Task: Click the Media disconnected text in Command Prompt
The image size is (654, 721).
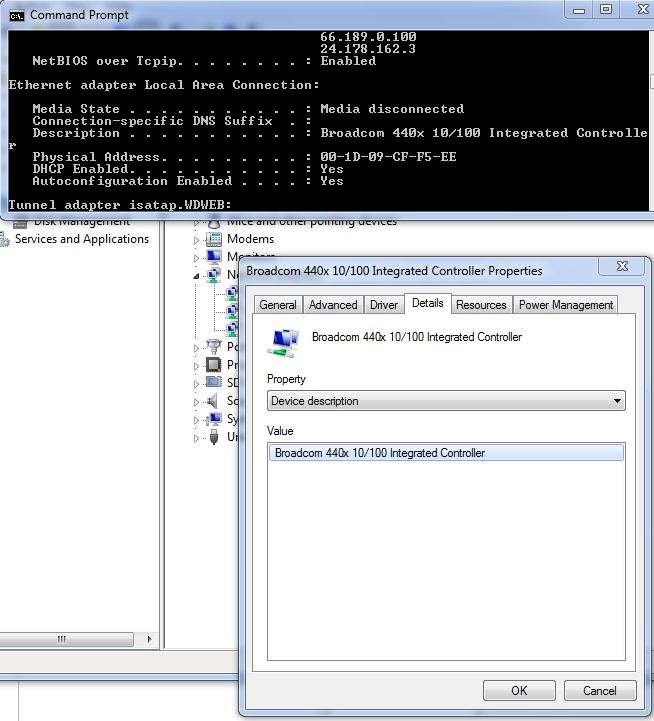Action: coord(392,109)
